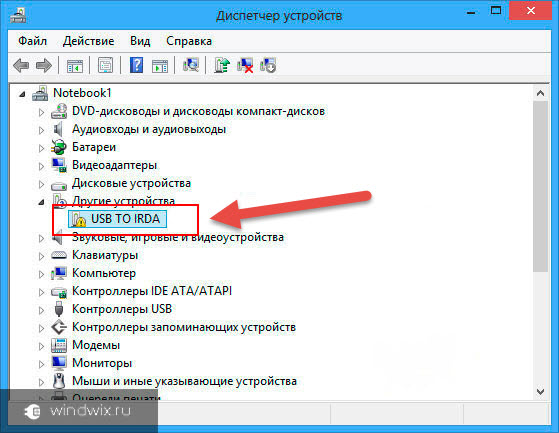Screen dimensions: 559x433
Task: Click the vertical scrollbar thumb
Action: [x=540, y=186]
